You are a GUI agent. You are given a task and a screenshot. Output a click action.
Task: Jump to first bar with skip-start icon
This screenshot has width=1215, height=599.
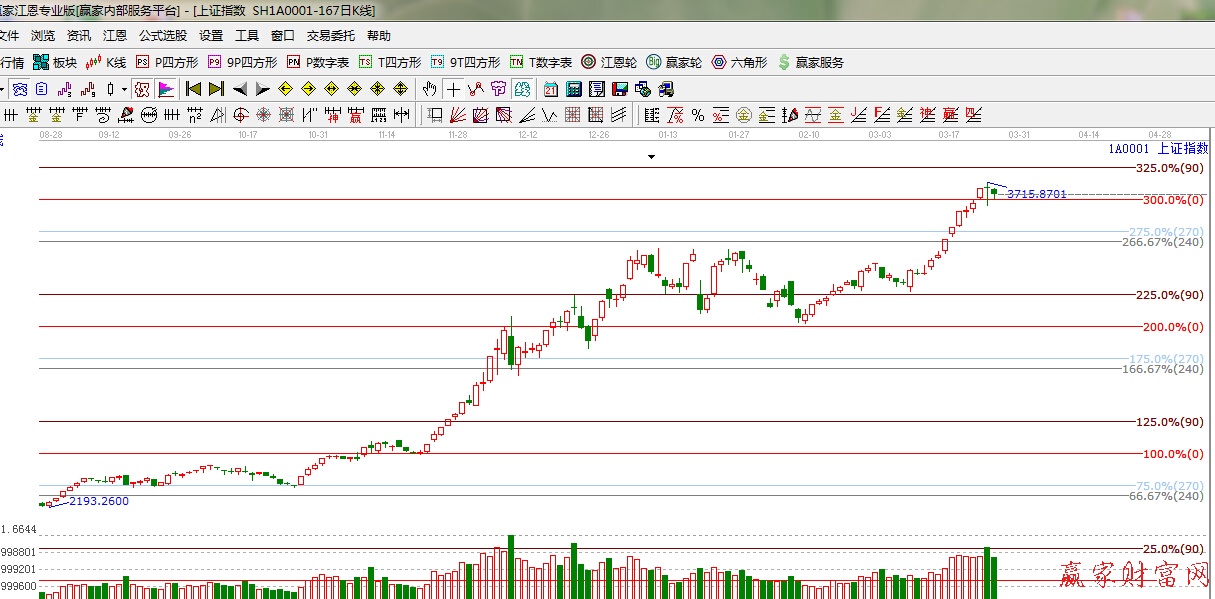click(x=194, y=89)
